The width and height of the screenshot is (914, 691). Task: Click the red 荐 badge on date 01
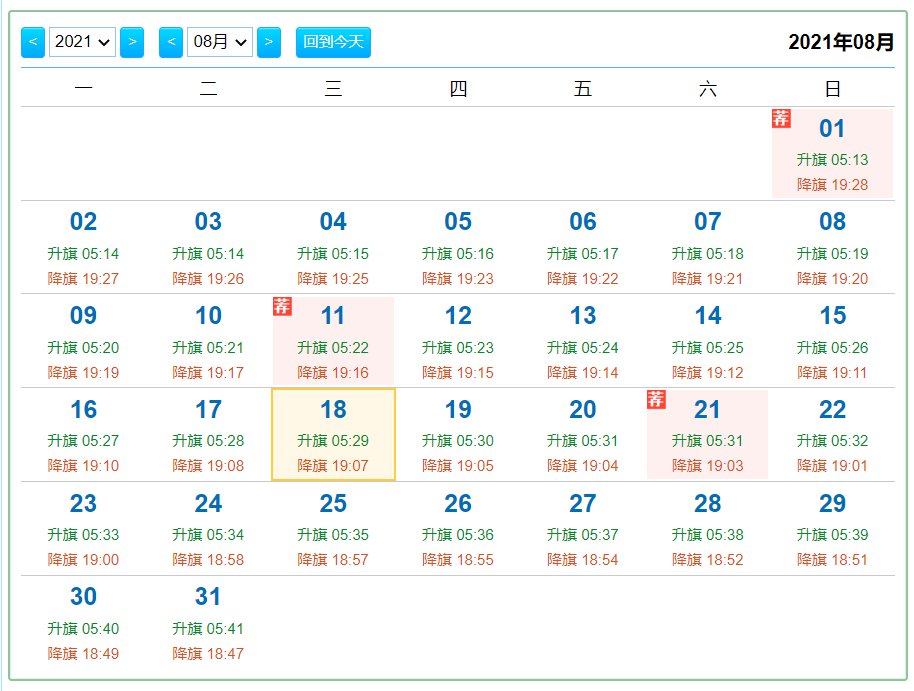point(781,118)
